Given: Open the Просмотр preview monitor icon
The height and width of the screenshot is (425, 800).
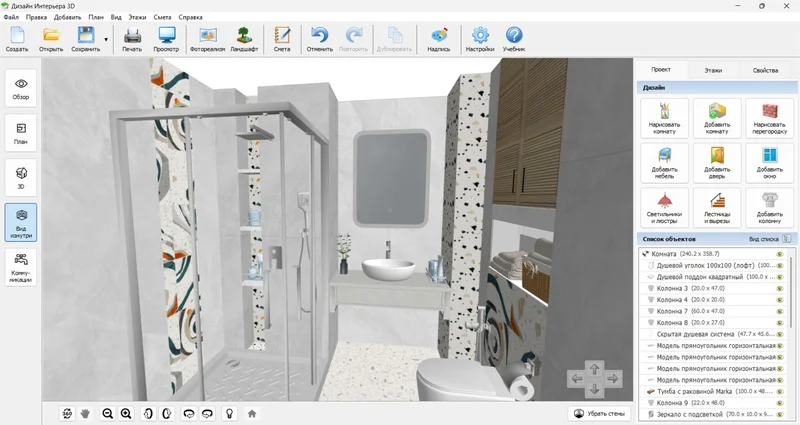Looking at the screenshot, I should [x=166, y=39].
